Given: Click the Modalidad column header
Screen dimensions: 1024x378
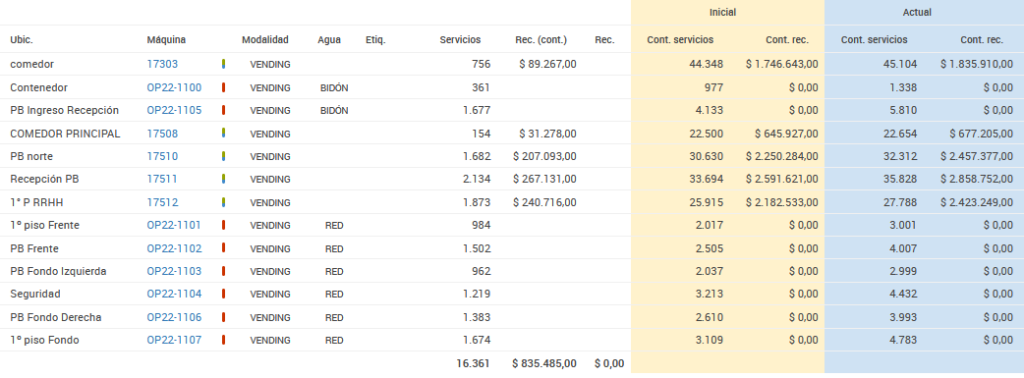Looking at the screenshot, I should coord(265,40).
